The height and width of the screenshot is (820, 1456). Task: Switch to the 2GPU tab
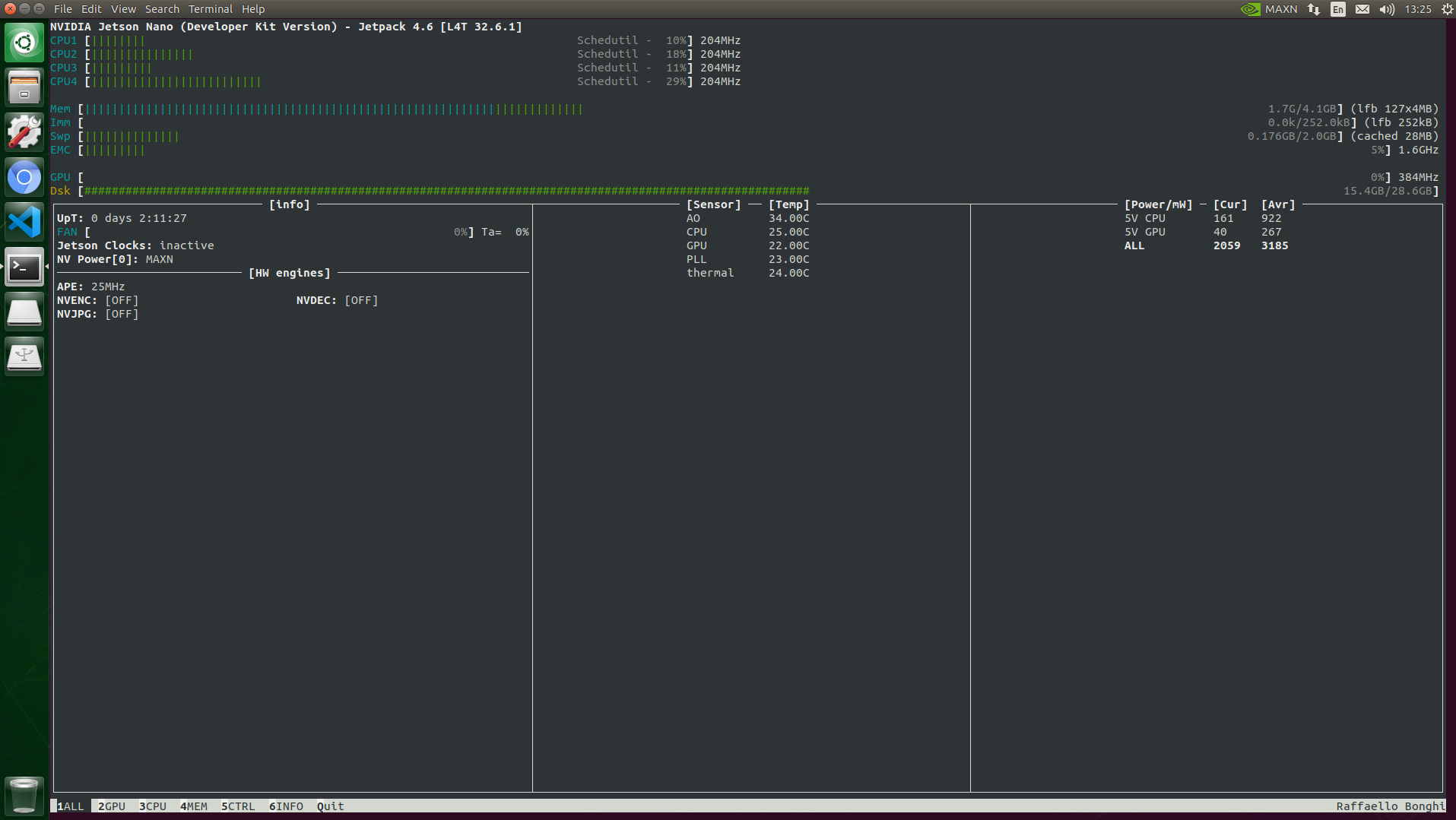coord(112,806)
